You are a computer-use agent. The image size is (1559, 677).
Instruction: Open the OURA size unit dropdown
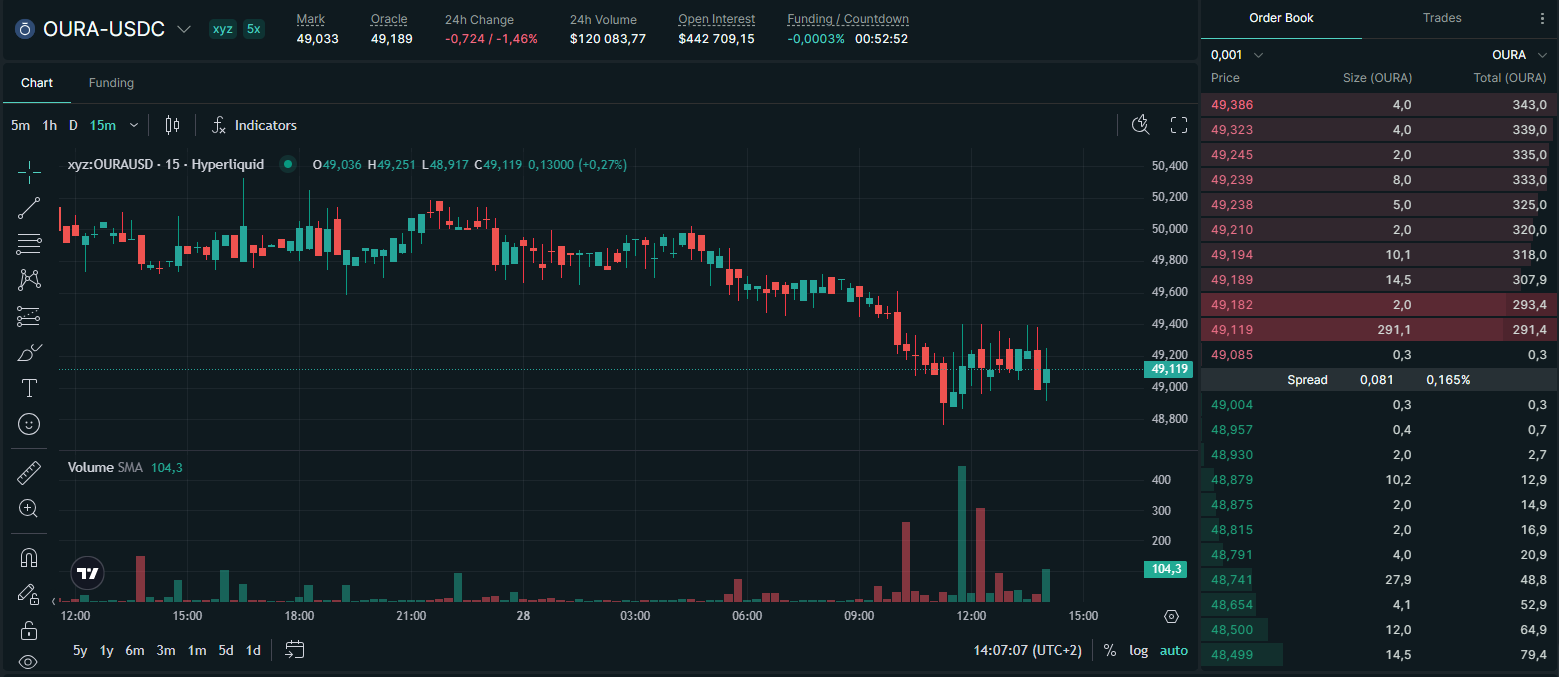pos(1519,55)
